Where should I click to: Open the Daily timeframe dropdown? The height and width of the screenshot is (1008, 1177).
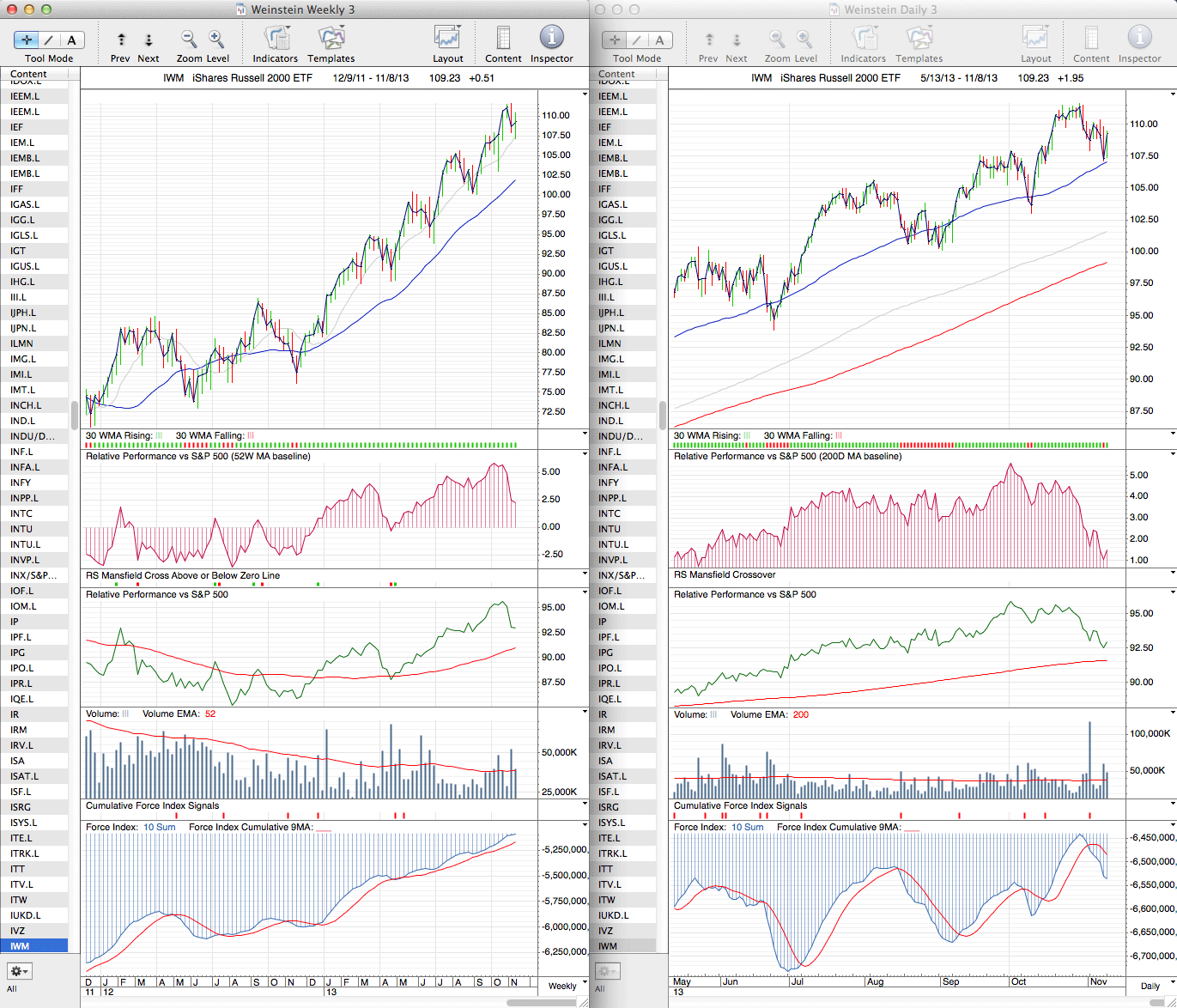click(1155, 985)
